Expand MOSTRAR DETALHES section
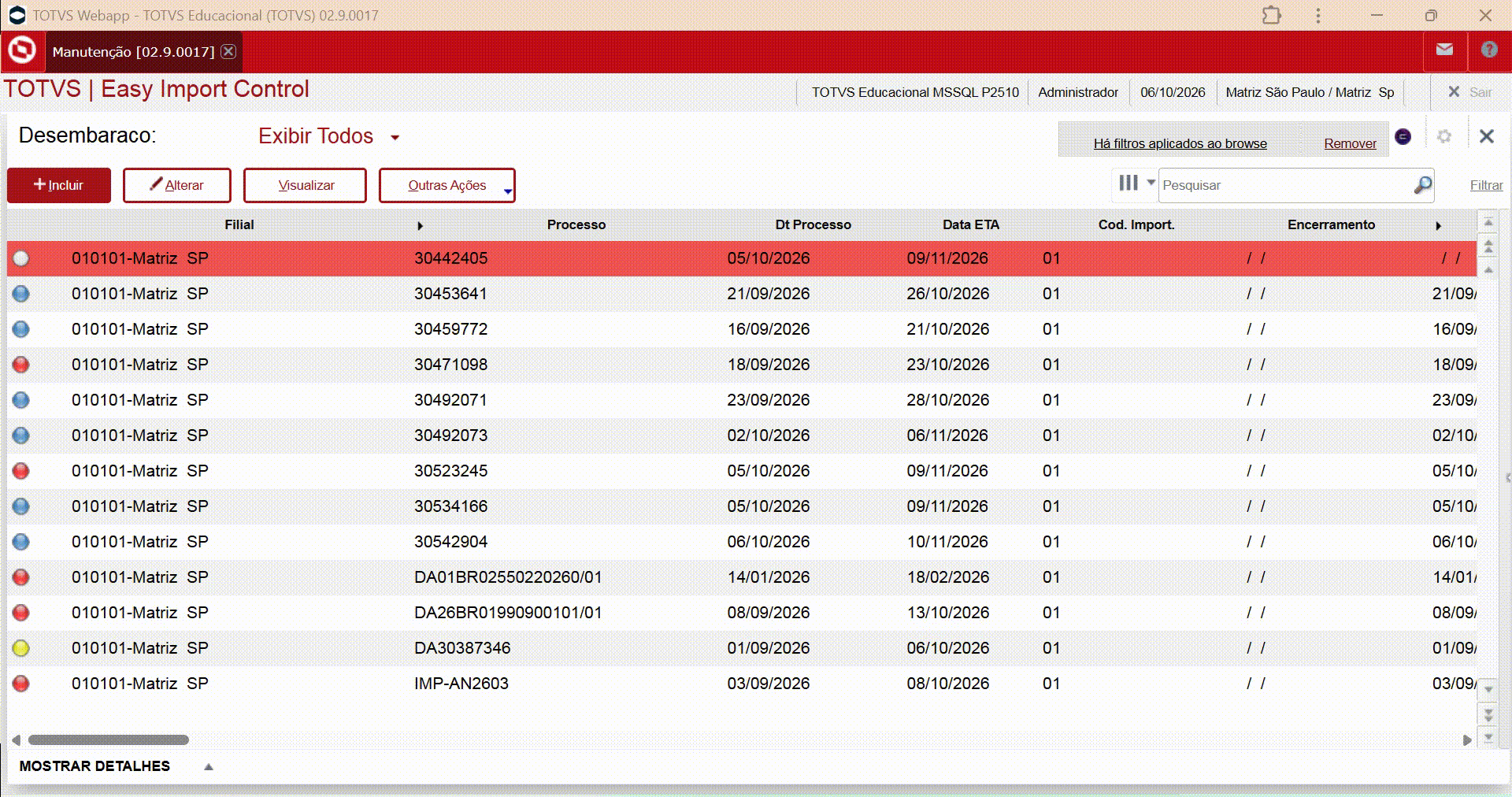Image resolution: width=1512 pixels, height=797 pixels. (116, 766)
